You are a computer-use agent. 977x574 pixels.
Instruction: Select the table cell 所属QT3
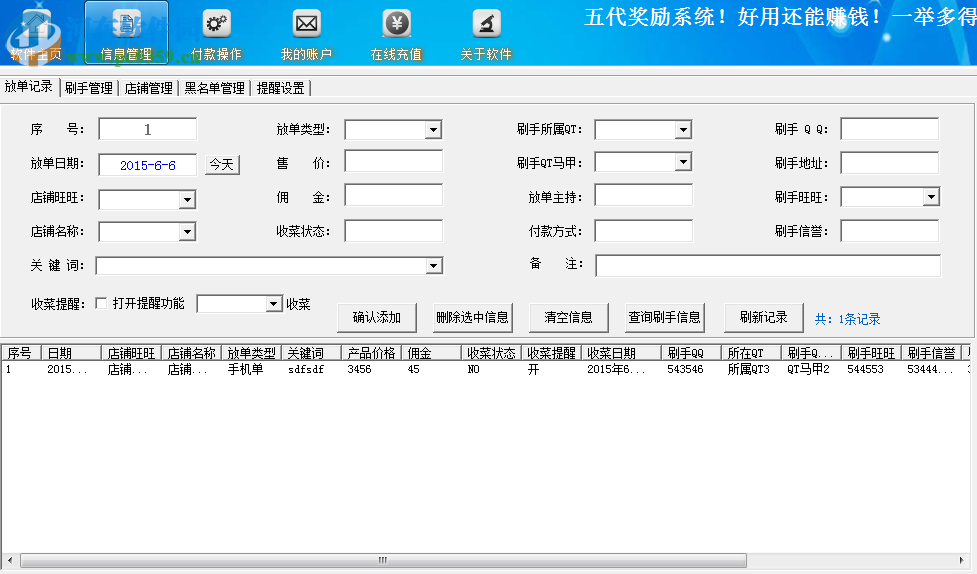pyautogui.click(x=748, y=370)
